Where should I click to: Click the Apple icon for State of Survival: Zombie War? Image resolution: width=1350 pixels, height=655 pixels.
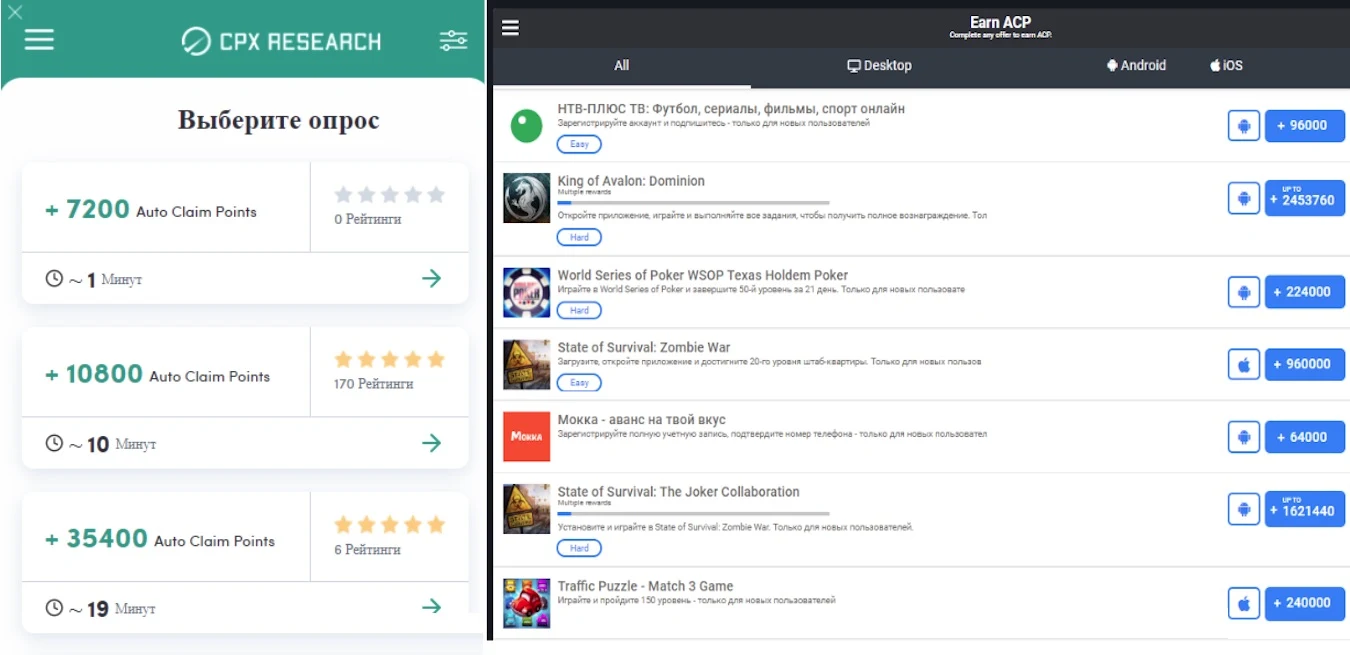(x=1243, y=364)
